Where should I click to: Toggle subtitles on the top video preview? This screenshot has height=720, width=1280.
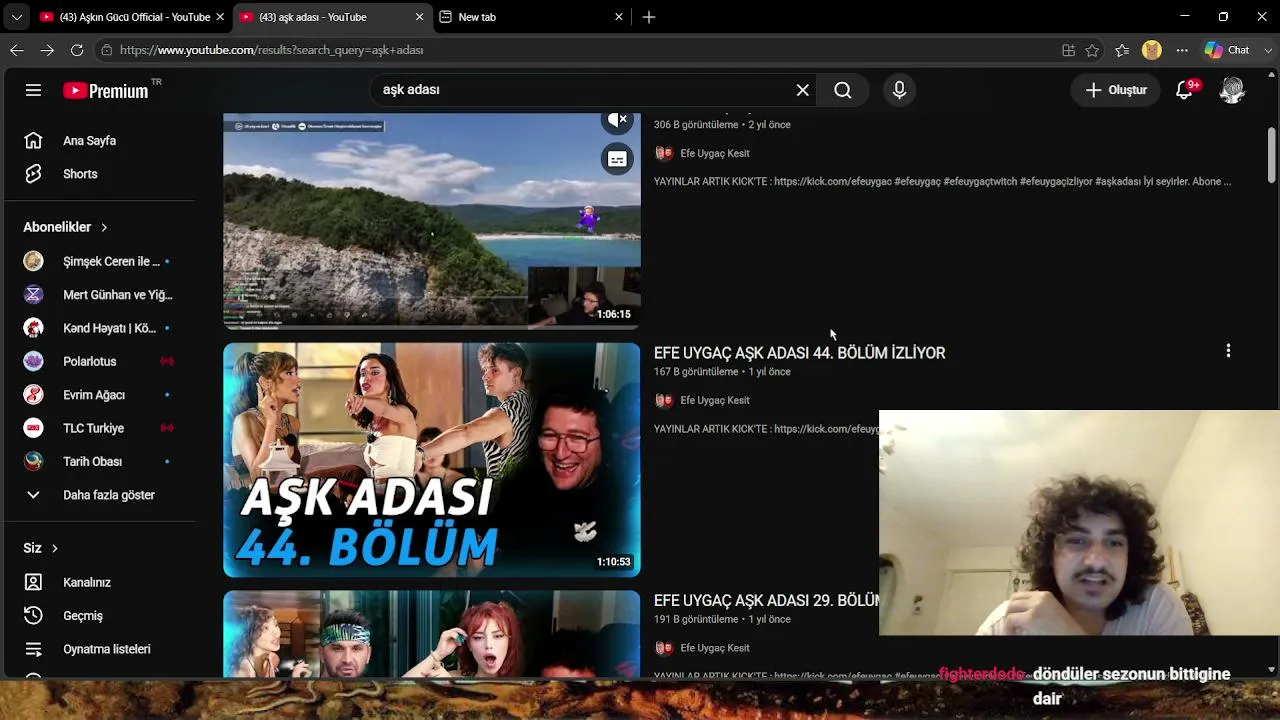click(617, 159)
